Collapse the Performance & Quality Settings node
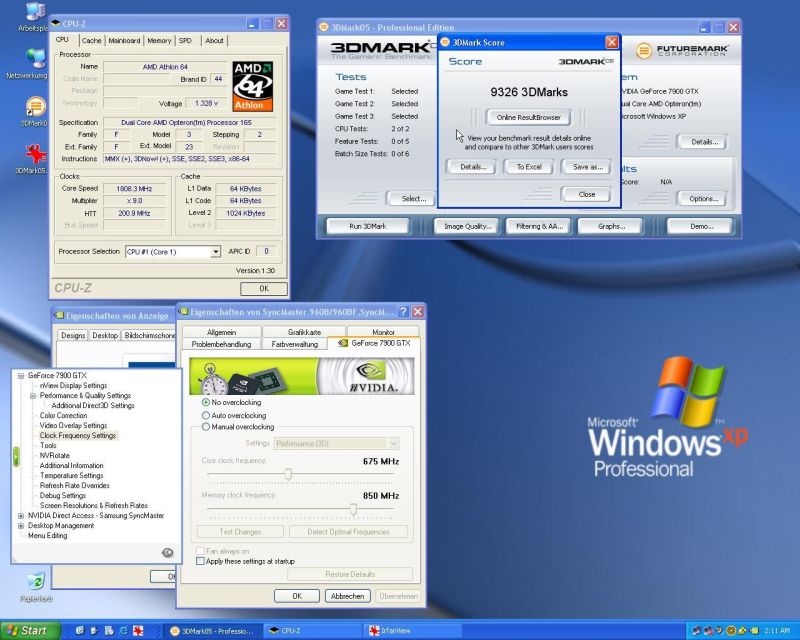 pyautogui.click(x=33, y=396)
